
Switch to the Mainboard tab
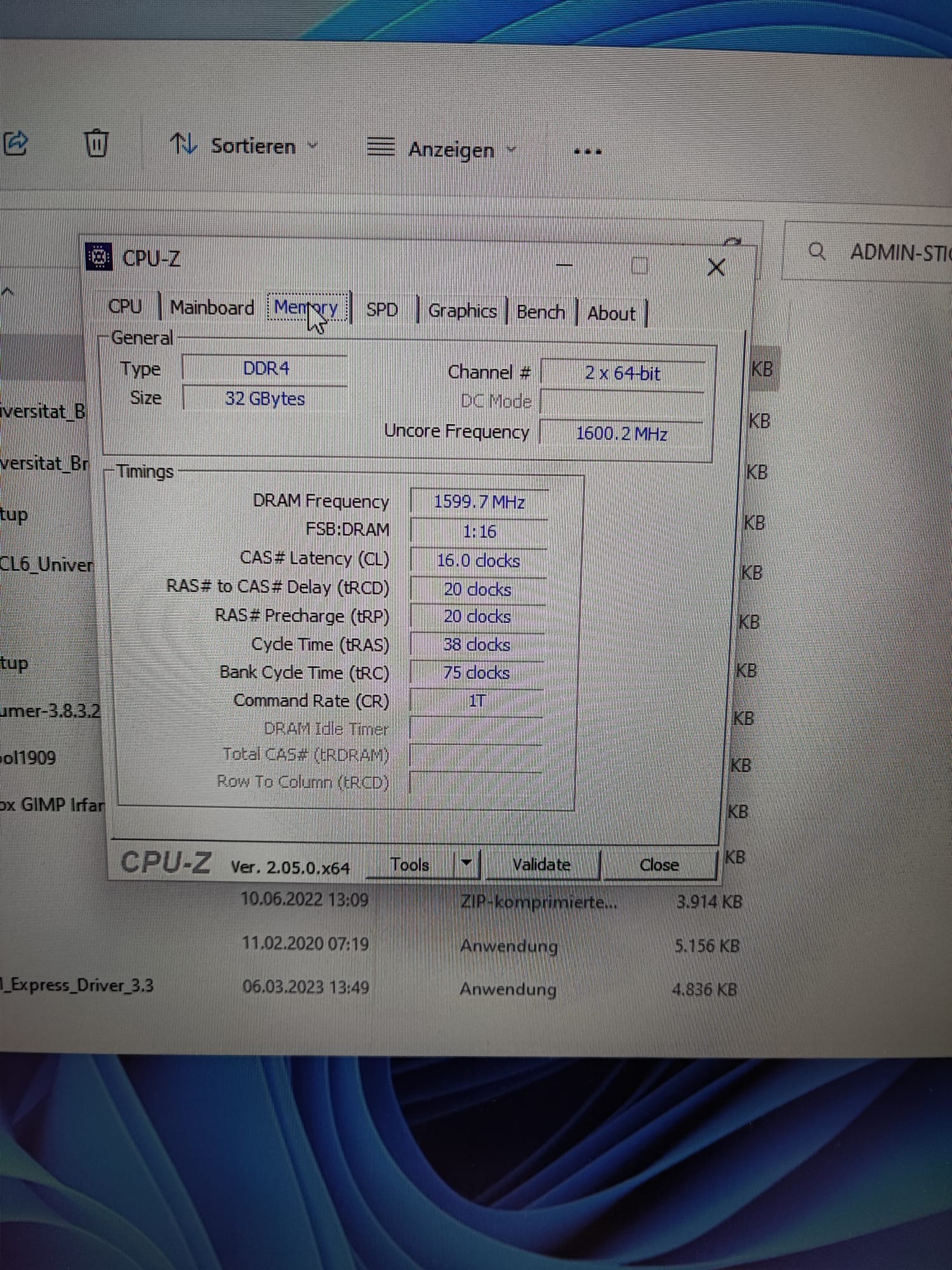(212, 308)
